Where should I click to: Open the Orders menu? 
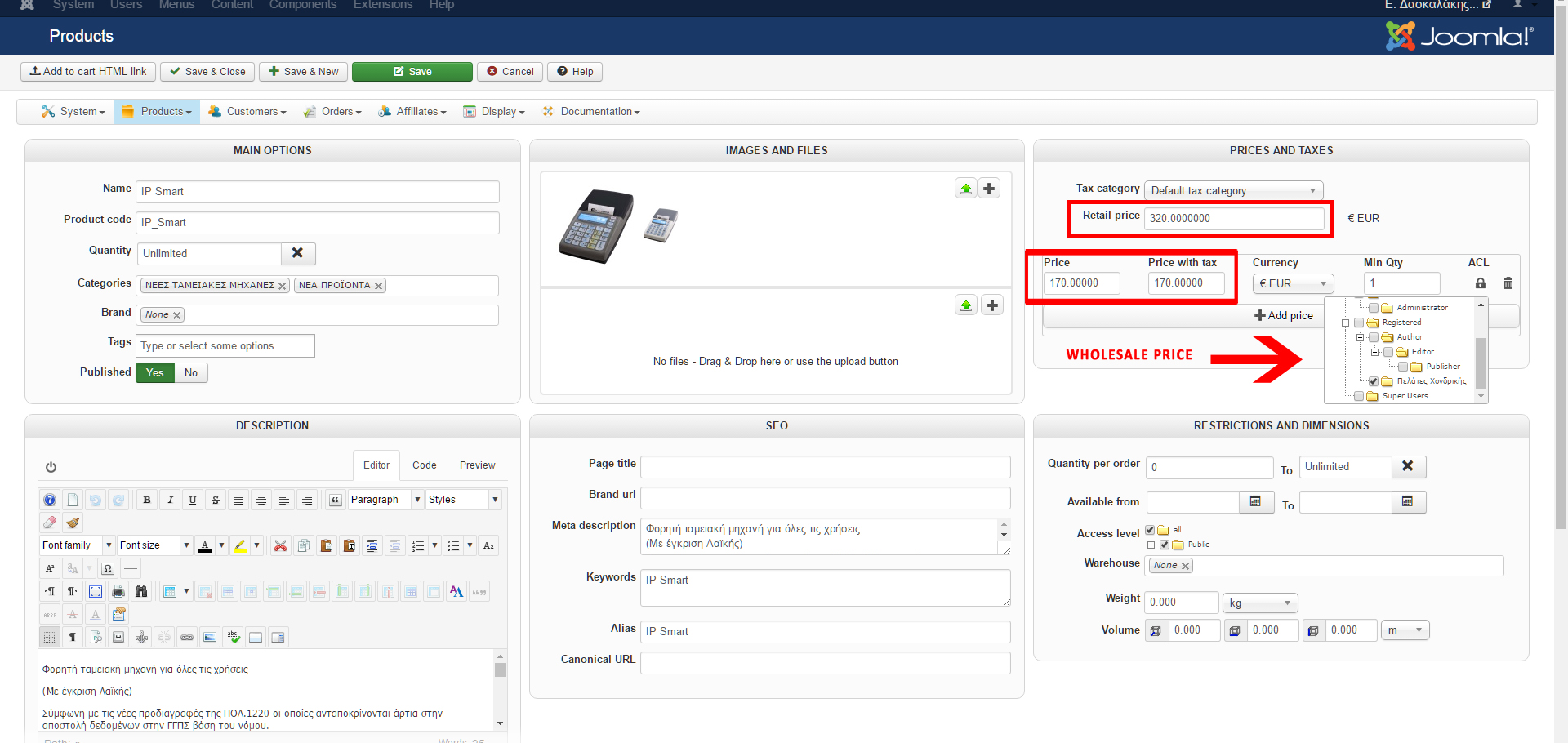click(x=332, y=112)
